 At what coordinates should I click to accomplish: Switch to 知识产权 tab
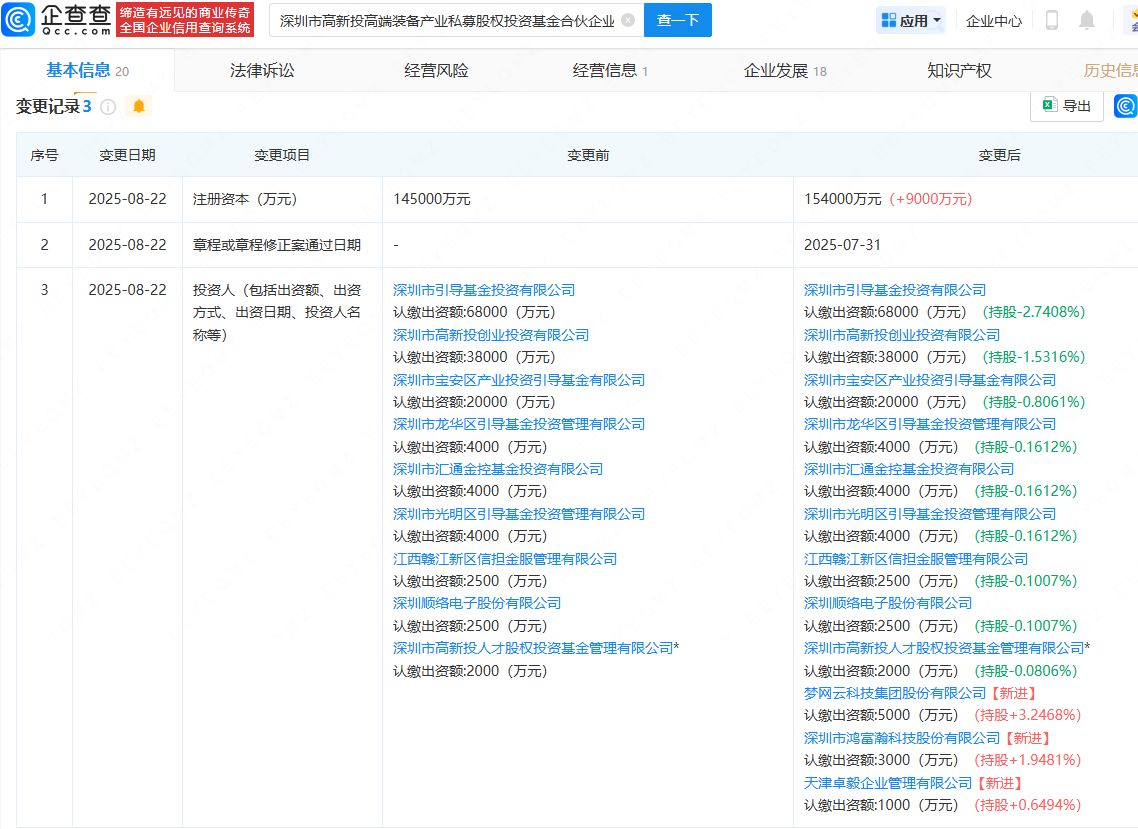959,70
